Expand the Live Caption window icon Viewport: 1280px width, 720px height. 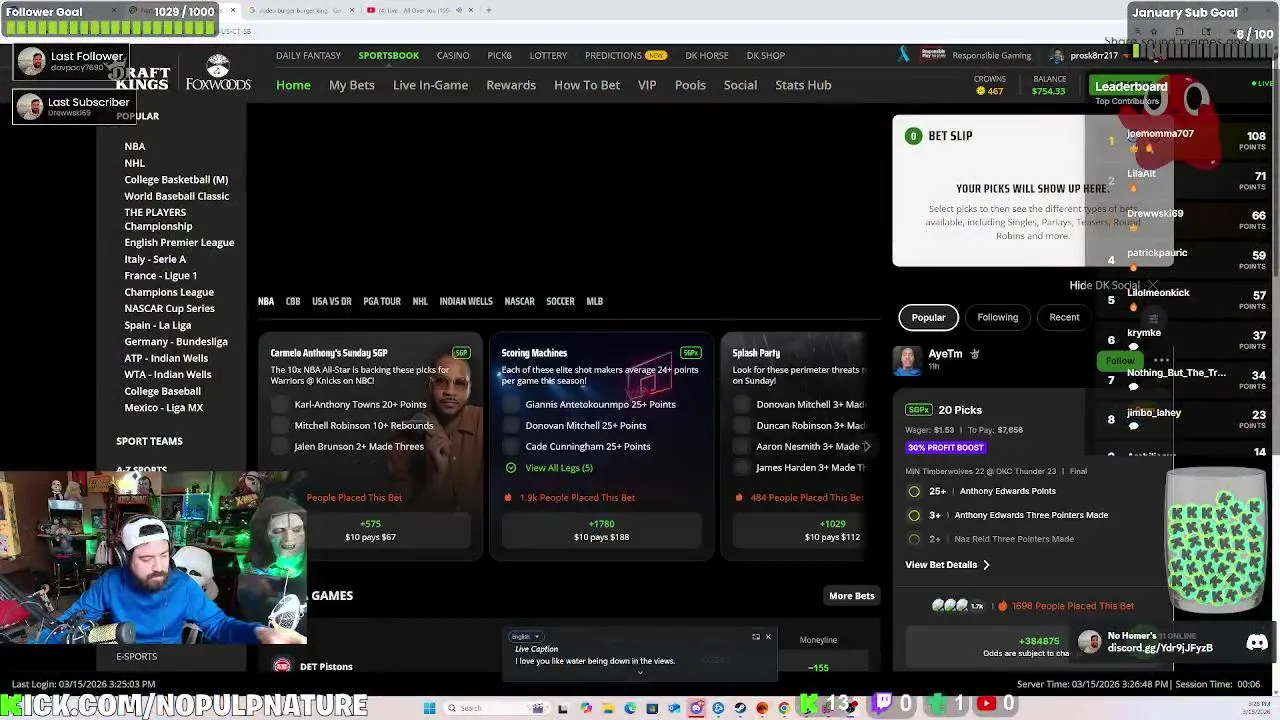pos(756,637)
